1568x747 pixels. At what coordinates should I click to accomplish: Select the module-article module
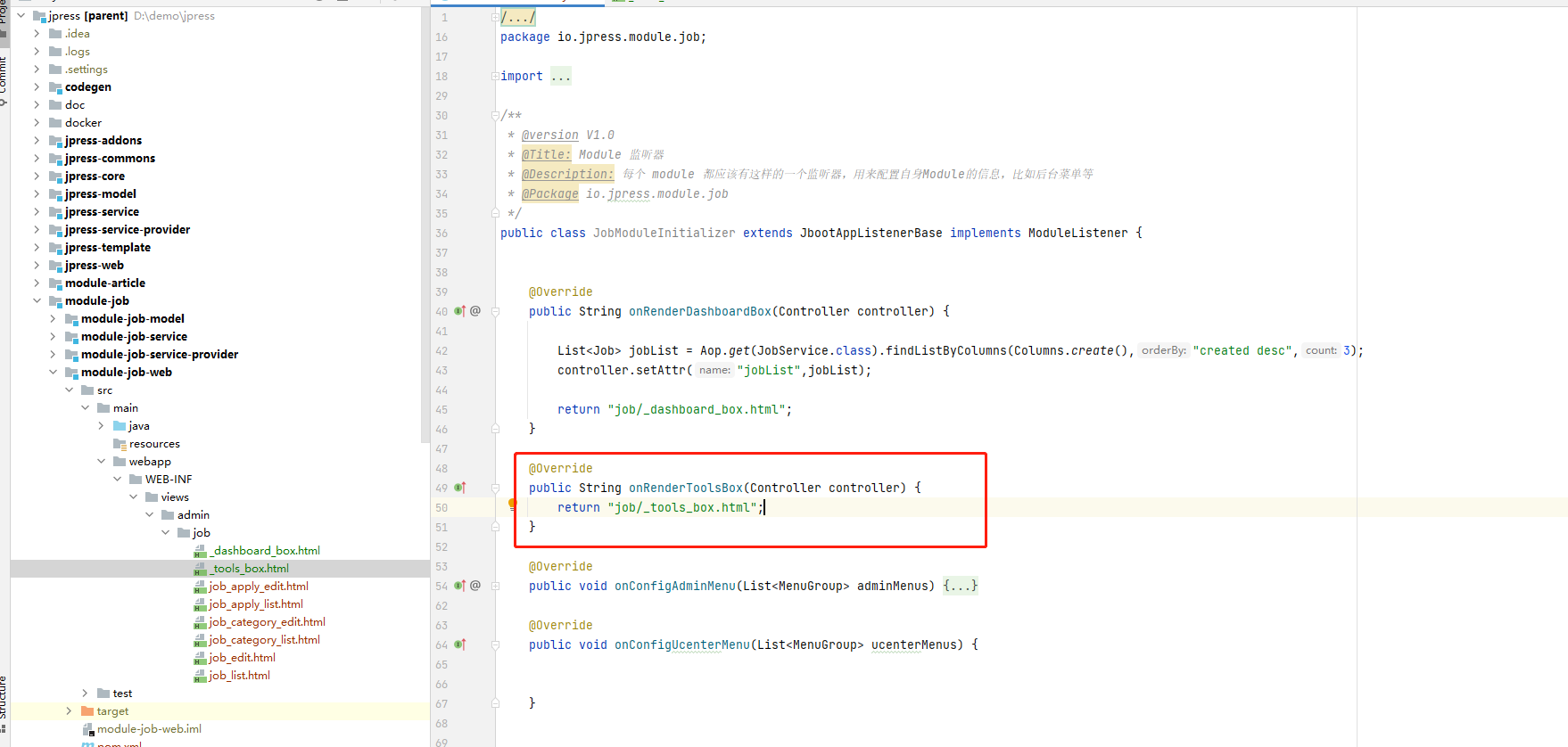point(105,283)
